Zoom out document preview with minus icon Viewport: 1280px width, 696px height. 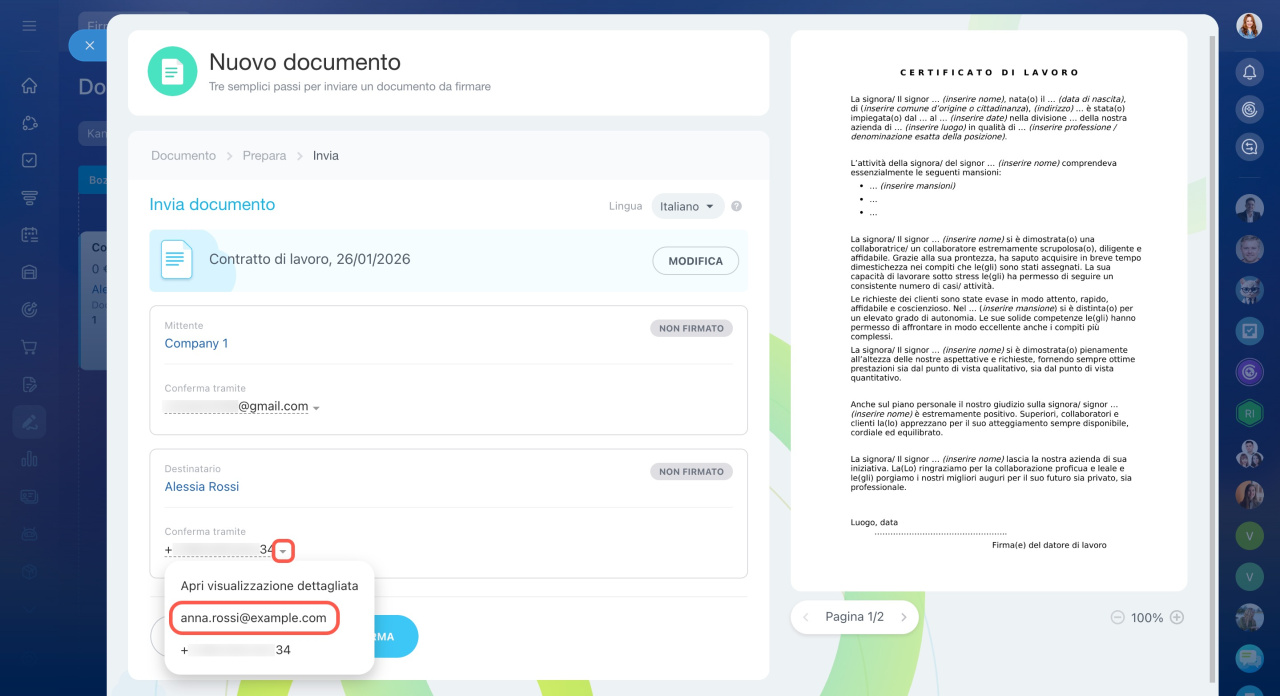click(x=1117, y=618)
